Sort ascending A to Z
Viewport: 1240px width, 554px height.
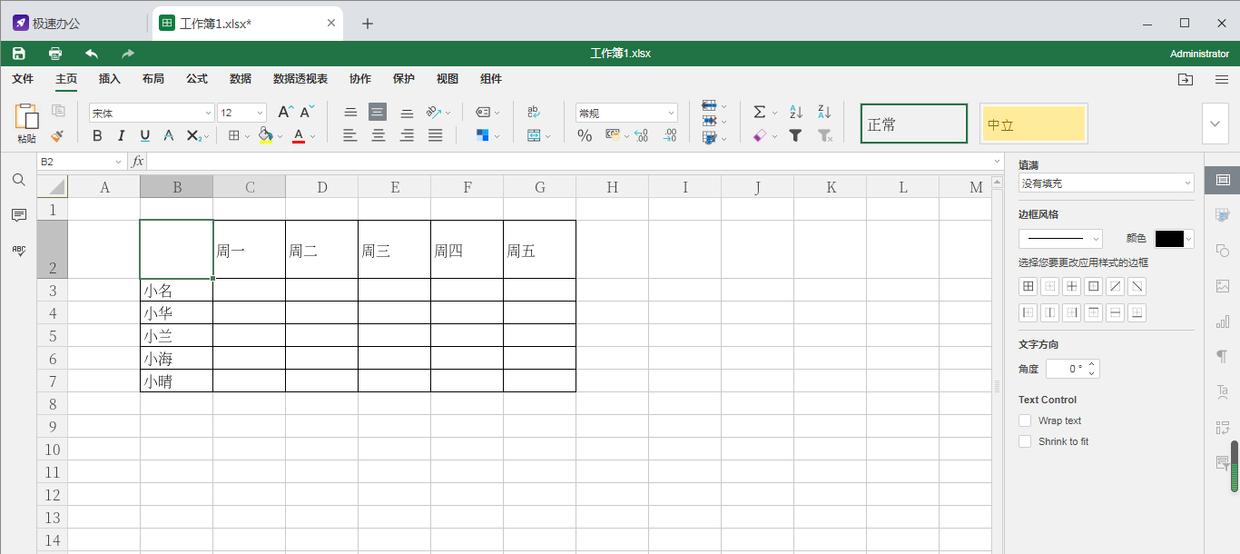[796, 112]
